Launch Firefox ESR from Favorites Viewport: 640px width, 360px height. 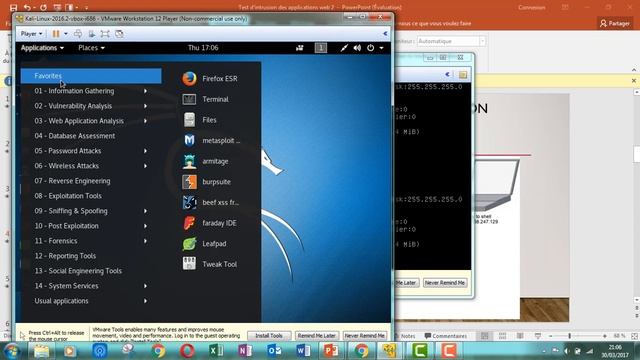point(210,78)
